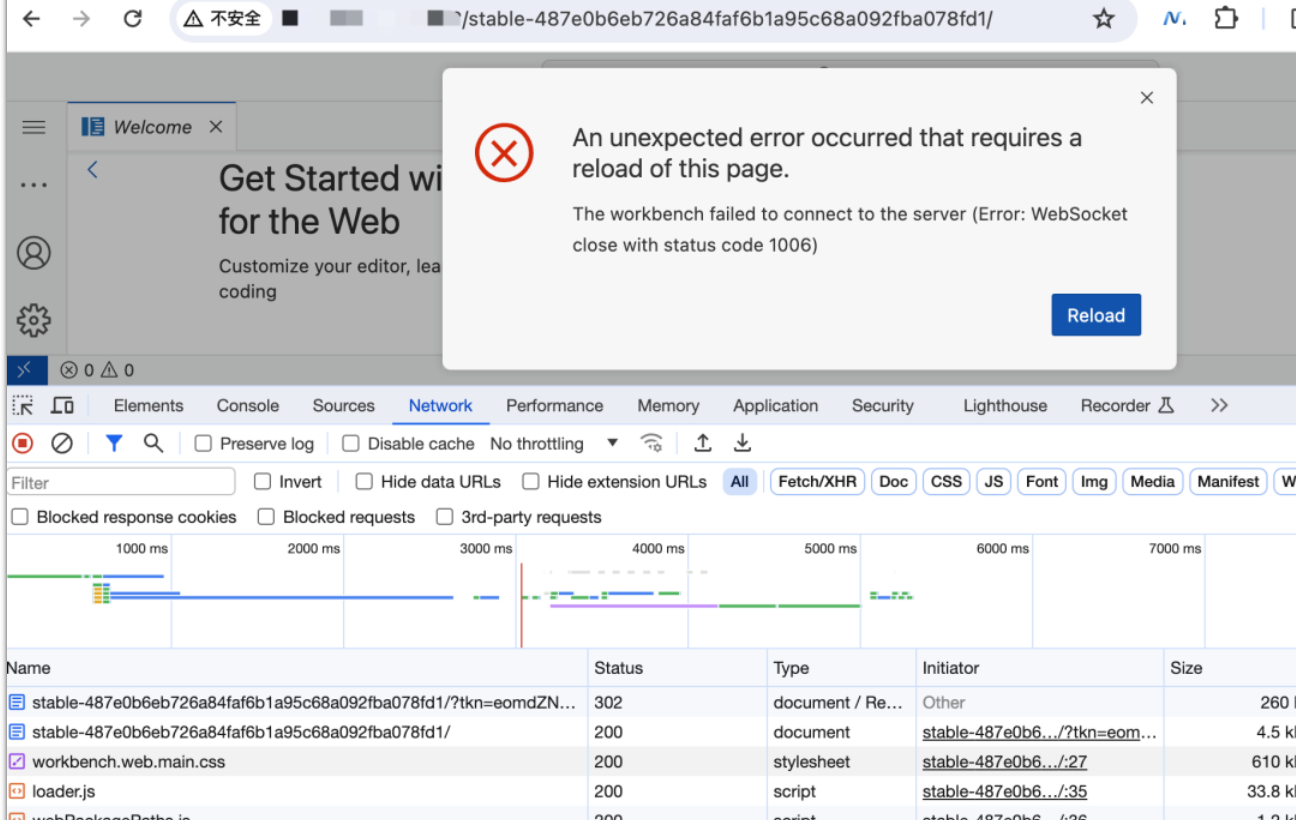
Task: Switch to the Console tab
Action: click(248, 406)
